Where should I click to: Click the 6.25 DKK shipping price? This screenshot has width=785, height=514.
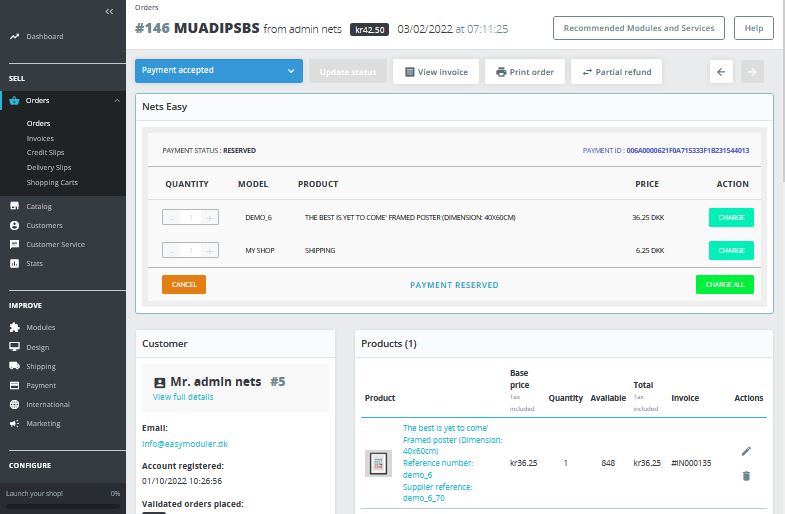click(650, 250)
